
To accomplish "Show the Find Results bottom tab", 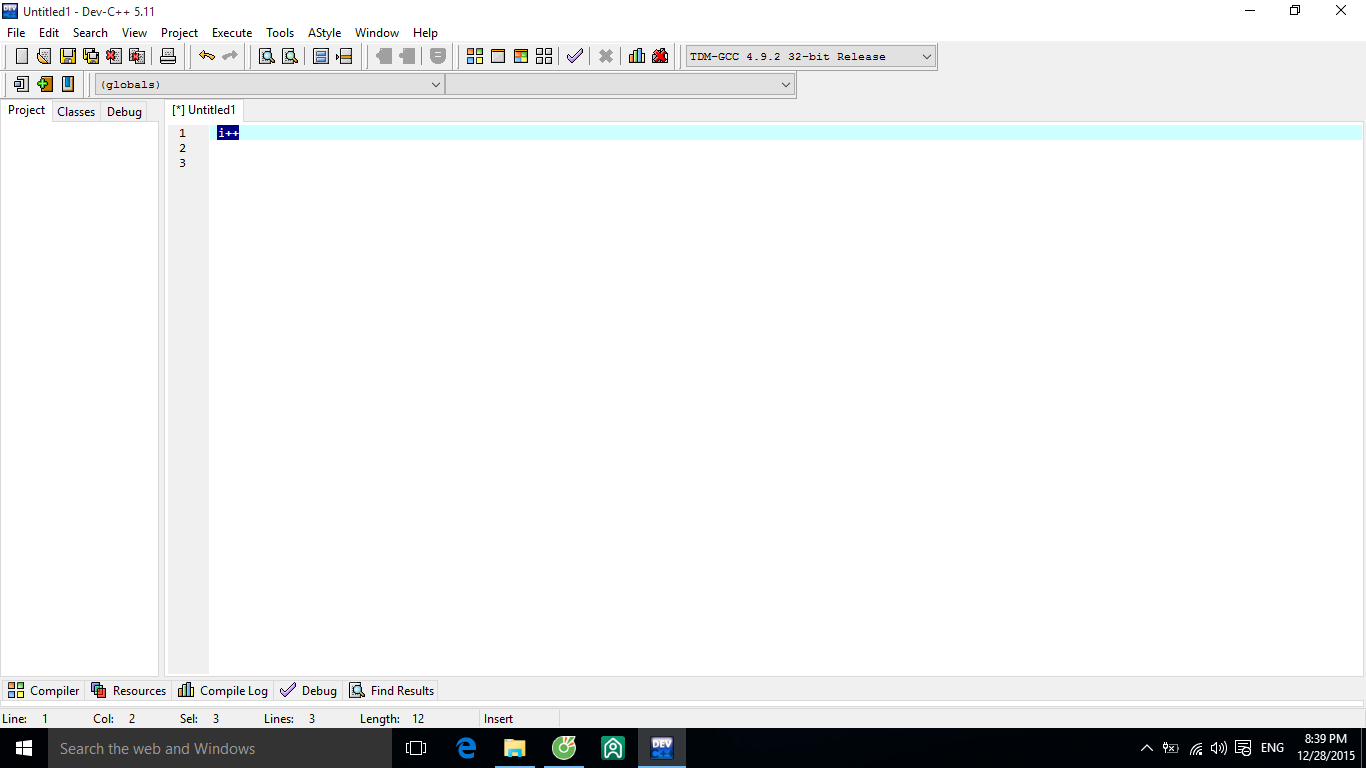I will (391, 691).
